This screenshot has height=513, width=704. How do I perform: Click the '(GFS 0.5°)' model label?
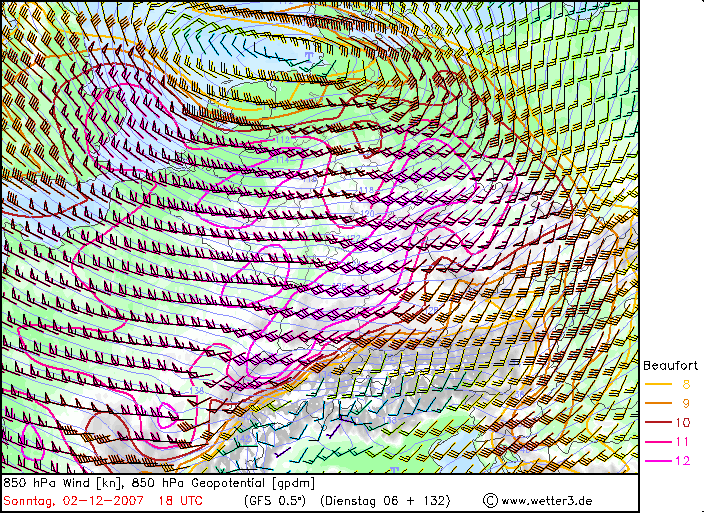coord(275,500)
